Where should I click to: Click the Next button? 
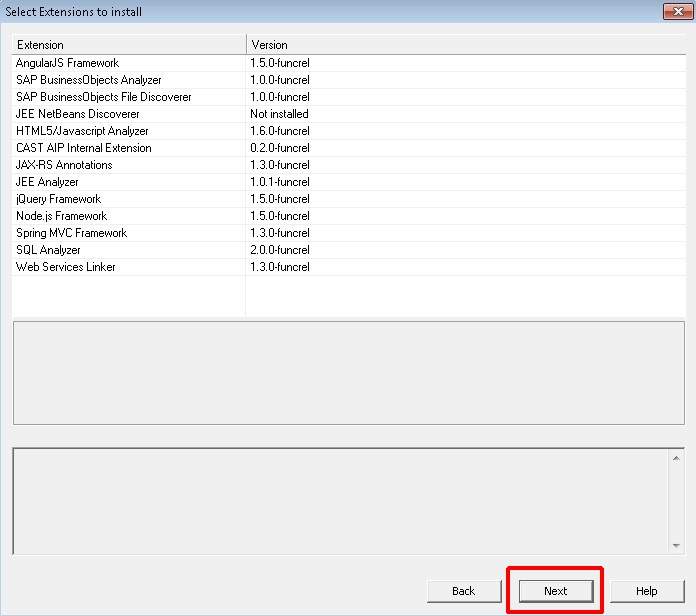pyautogui.click(x=556, y=591)
